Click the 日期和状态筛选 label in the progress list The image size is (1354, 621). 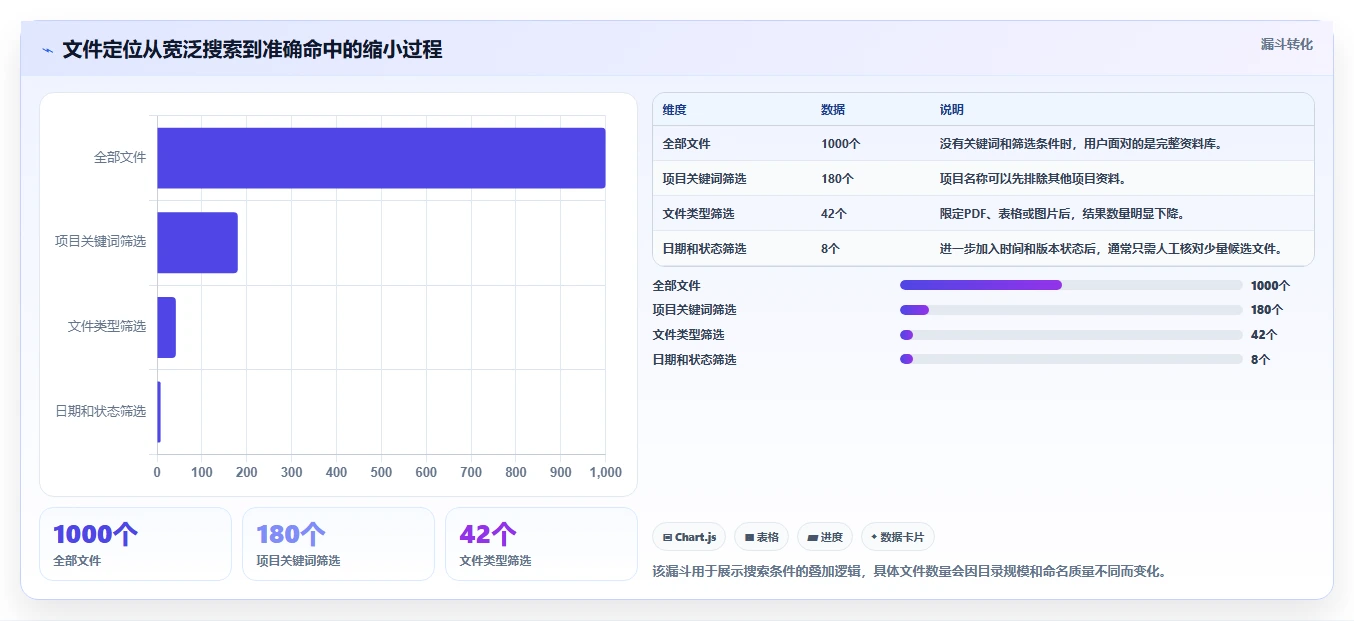pos(695,360)
